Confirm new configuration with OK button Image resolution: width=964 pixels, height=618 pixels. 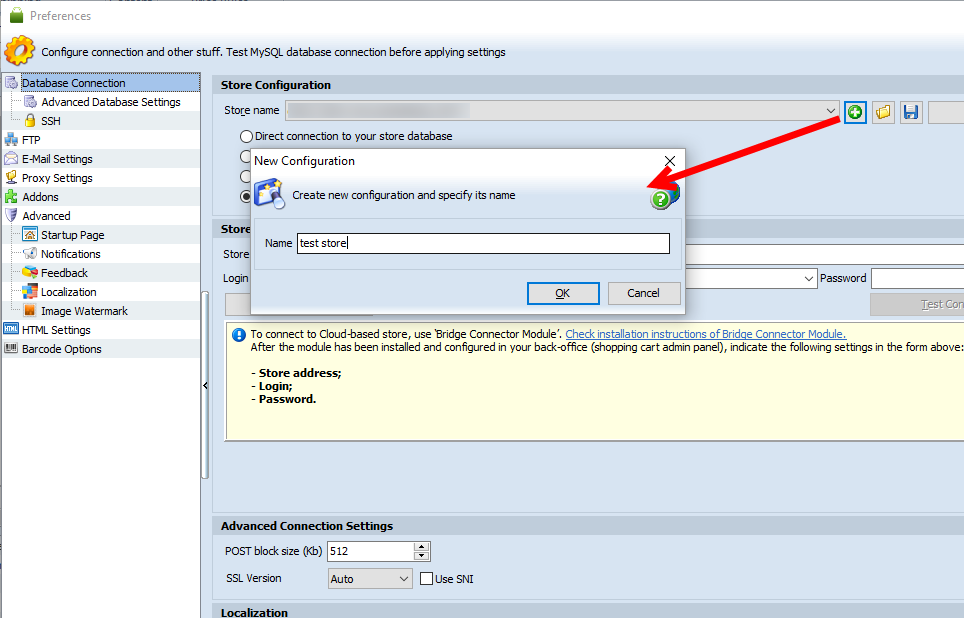pyautogui.click(x=563, y=293)
